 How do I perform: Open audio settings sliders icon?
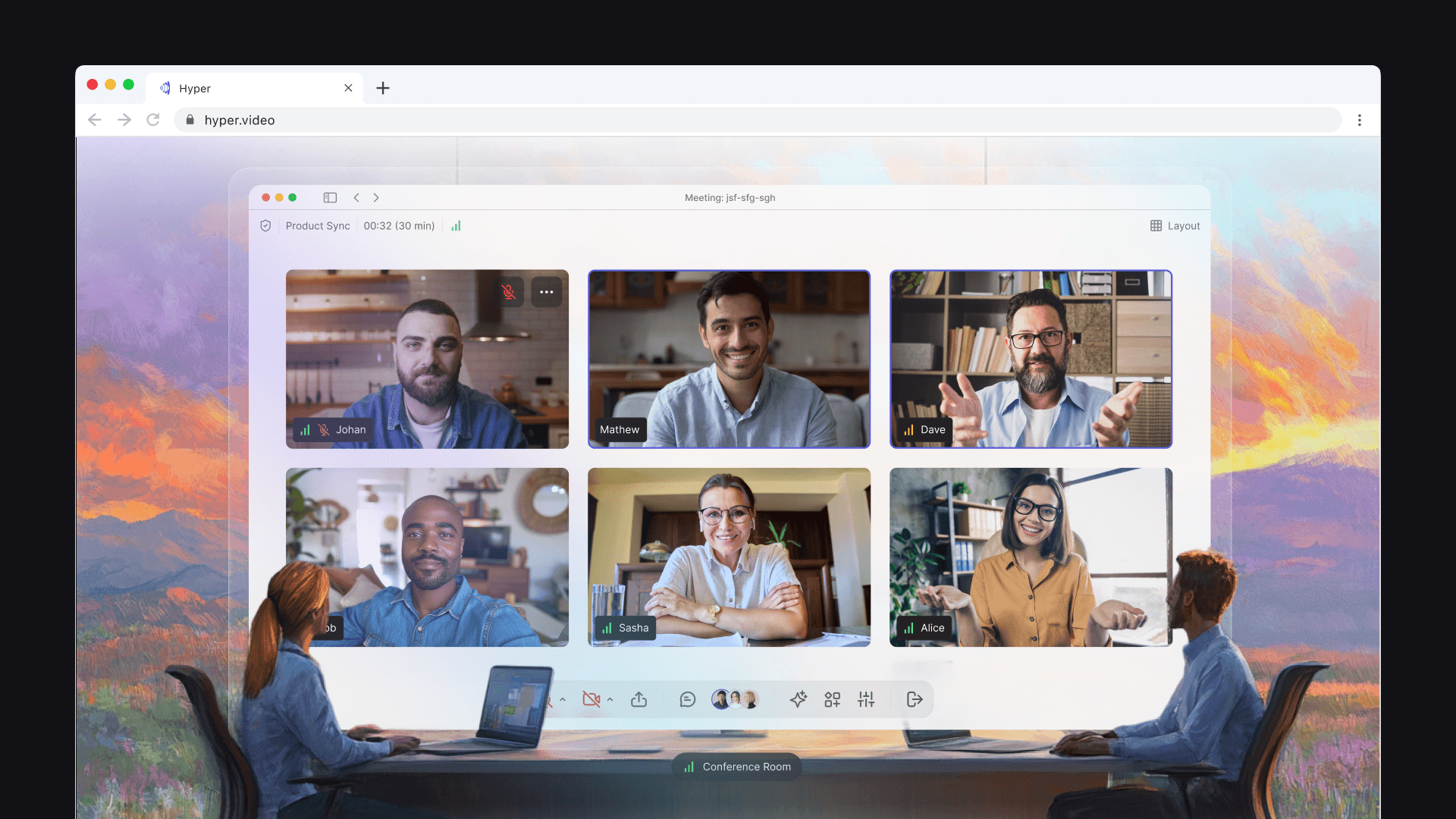866,699
